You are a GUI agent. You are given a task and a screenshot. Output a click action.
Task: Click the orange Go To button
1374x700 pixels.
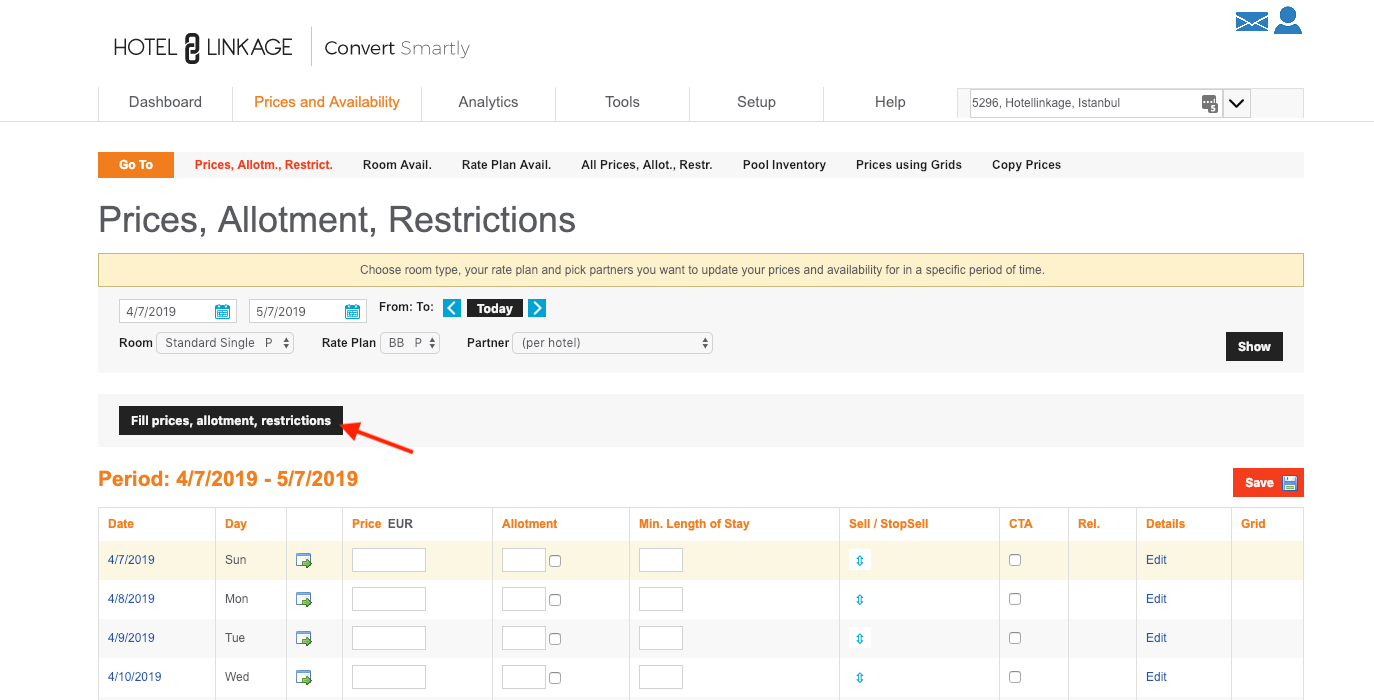136,165
